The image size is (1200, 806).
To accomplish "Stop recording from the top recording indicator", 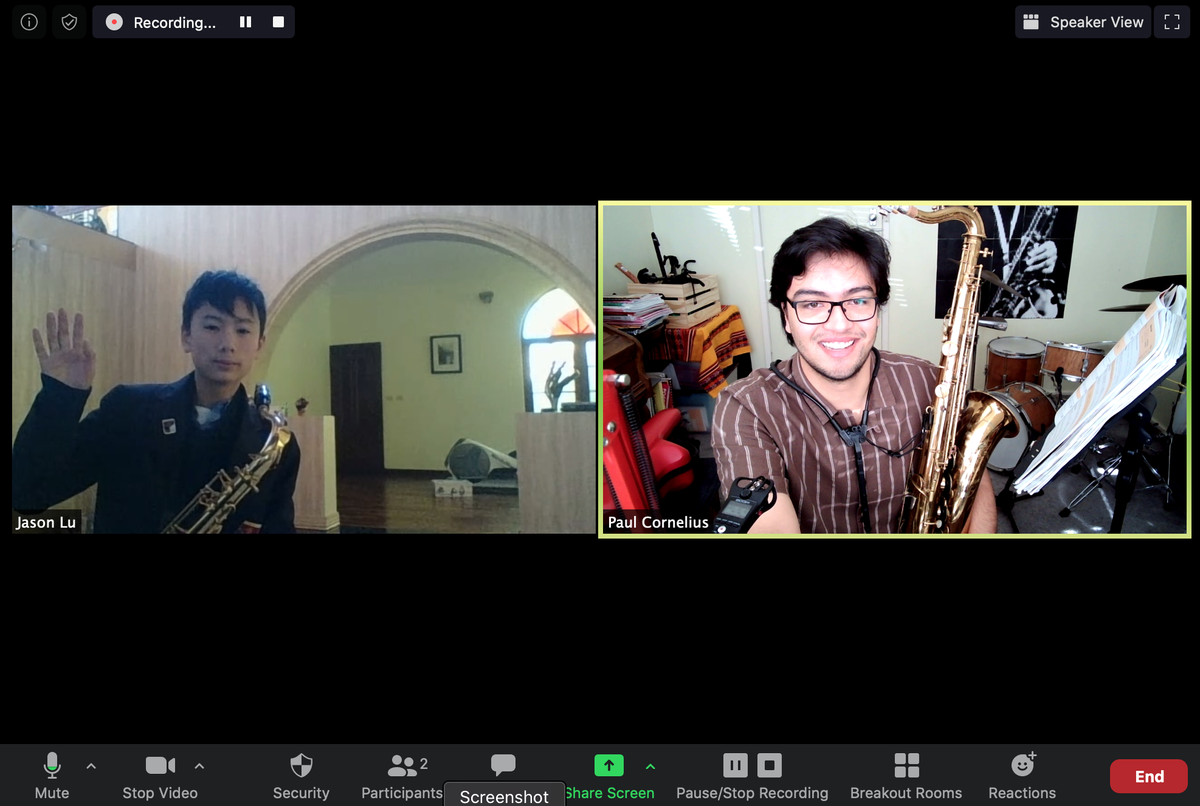I will pos(278,22).
